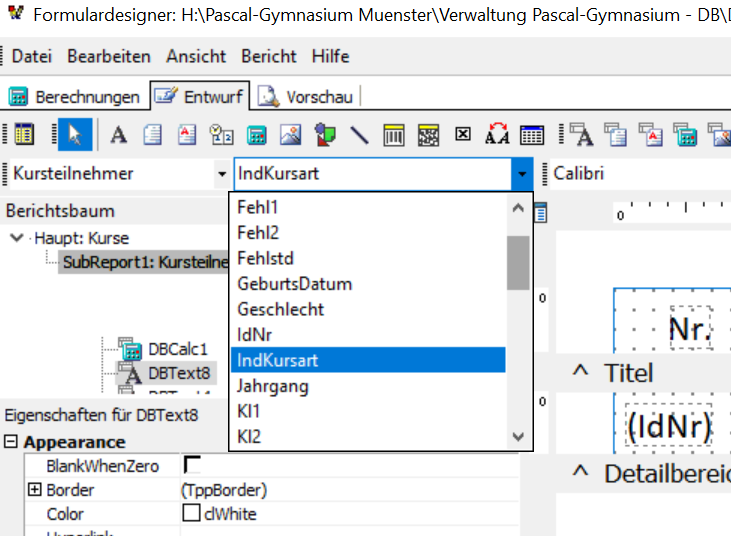Choose highlighted IndKursart list entry

(x=368, y=360)
